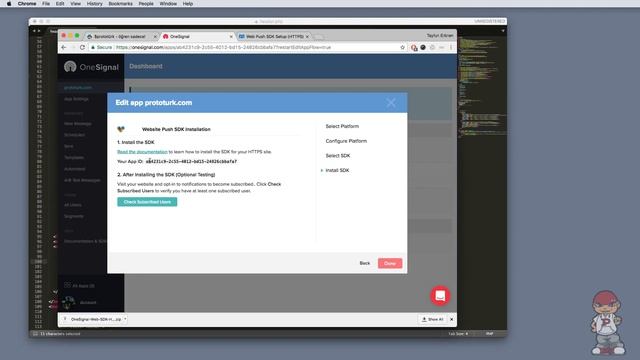The image size is (640, 360).
Task: Open the People menu
Action: tap(146, 4)
